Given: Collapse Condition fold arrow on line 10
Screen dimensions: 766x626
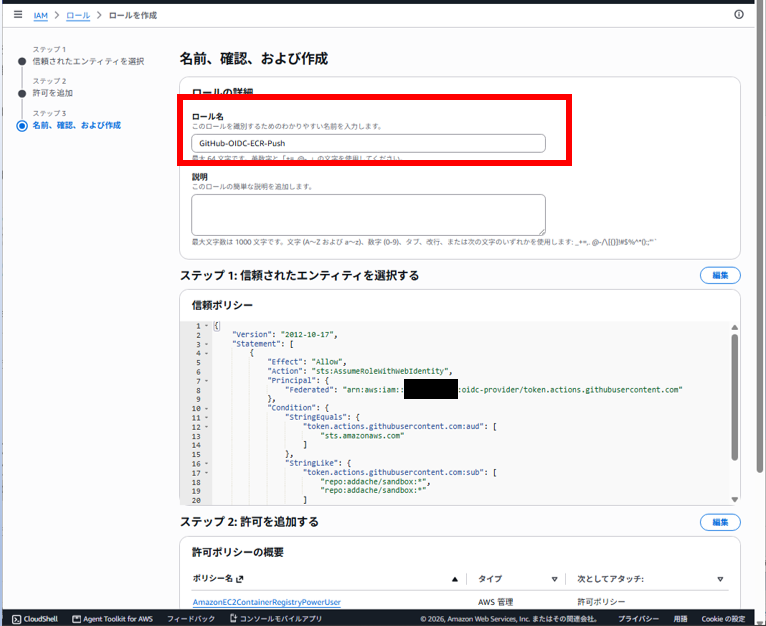Looking at the screenshot, I should click(207, 409).
